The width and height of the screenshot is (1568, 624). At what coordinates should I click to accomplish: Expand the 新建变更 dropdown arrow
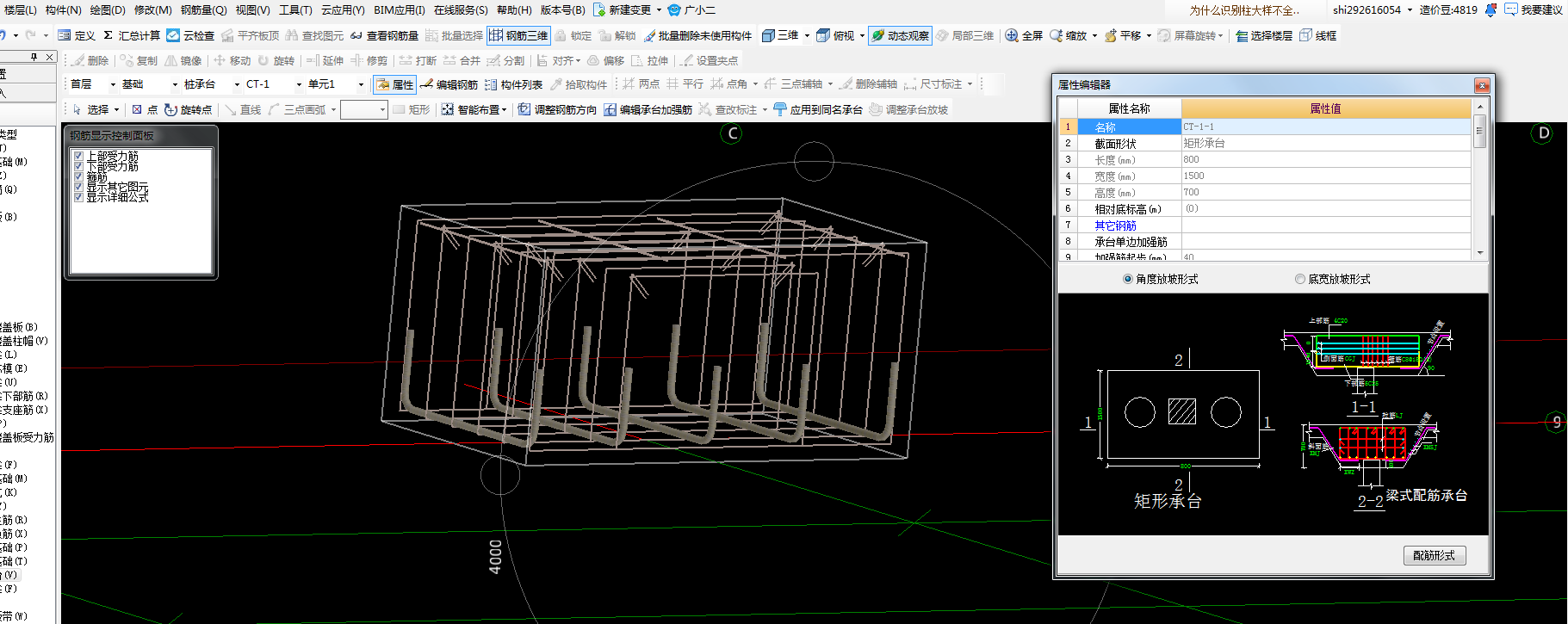tap(659, 10)
